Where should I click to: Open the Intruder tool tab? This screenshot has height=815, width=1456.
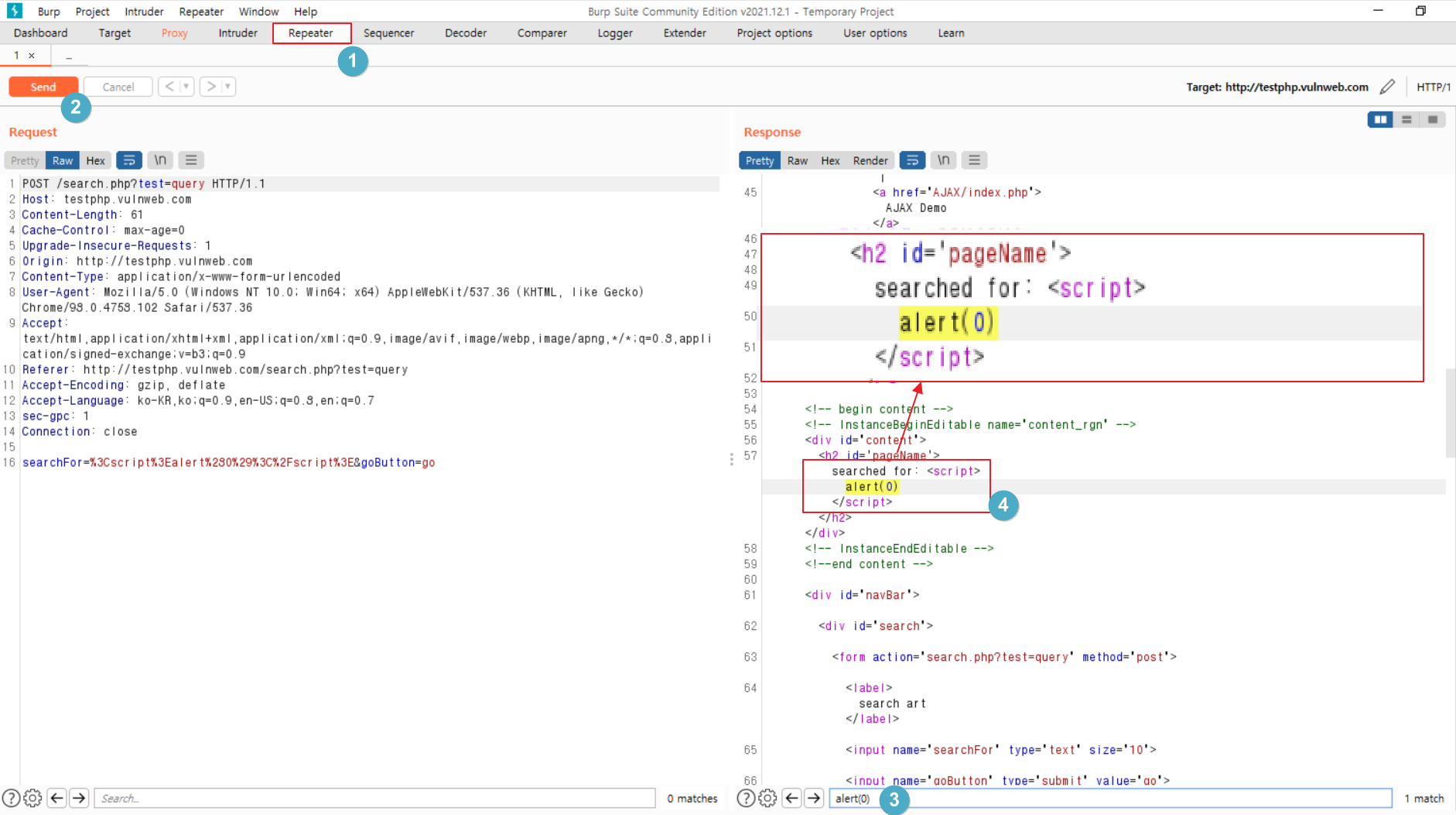(238, 33)
